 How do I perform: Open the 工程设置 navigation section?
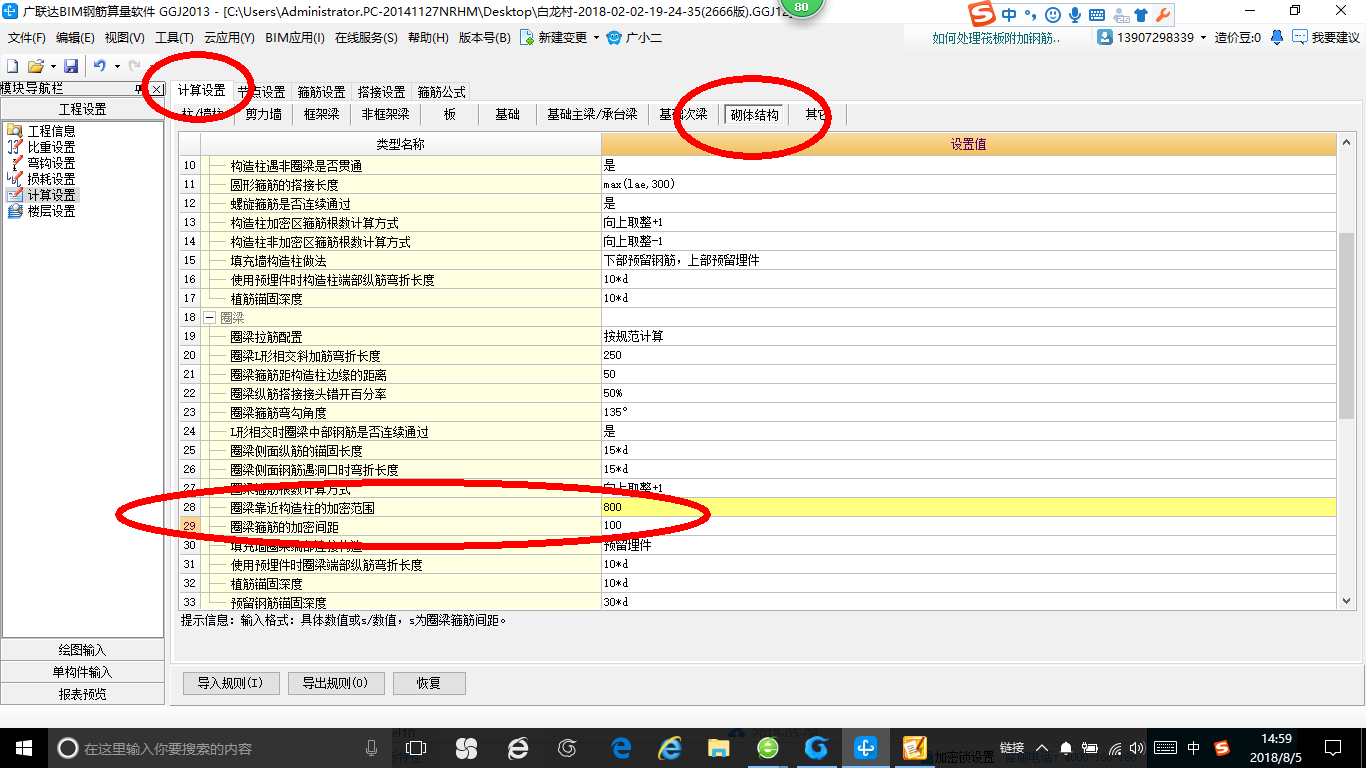pos(83,110)
